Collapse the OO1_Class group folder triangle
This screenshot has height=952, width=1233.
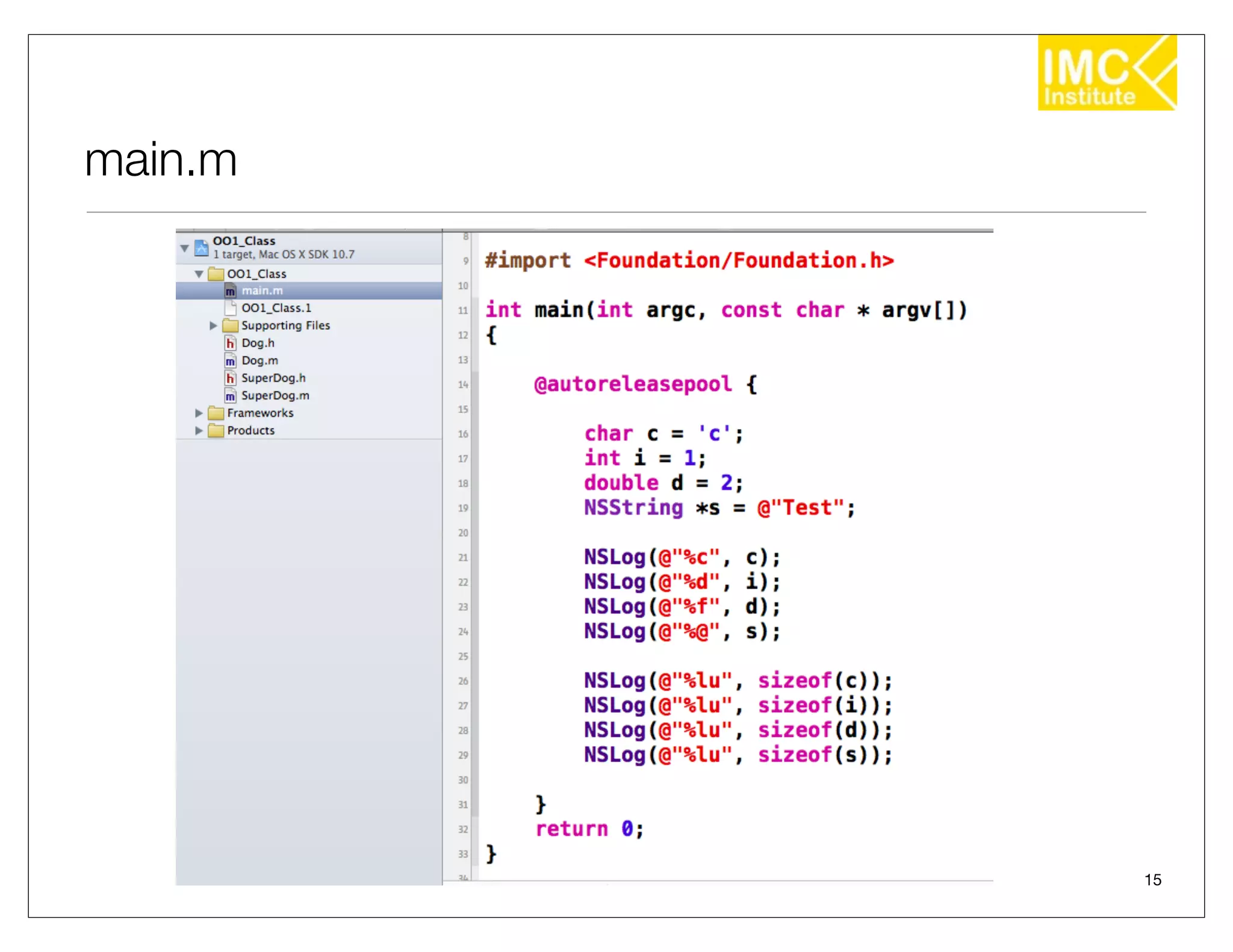199,274
